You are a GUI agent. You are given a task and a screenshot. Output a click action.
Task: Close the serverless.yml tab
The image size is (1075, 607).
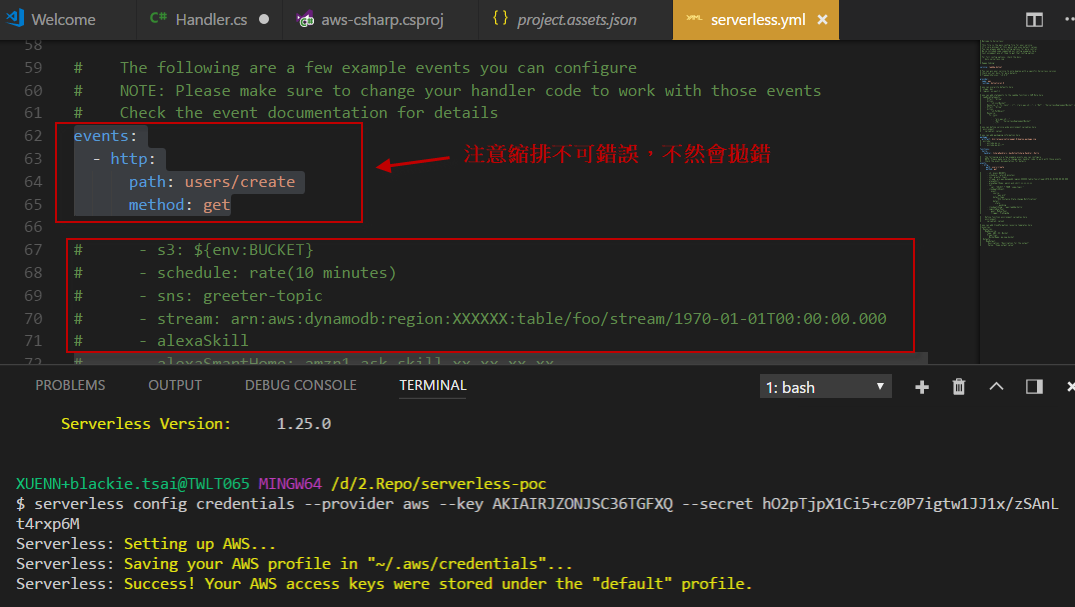click(822, 19)
